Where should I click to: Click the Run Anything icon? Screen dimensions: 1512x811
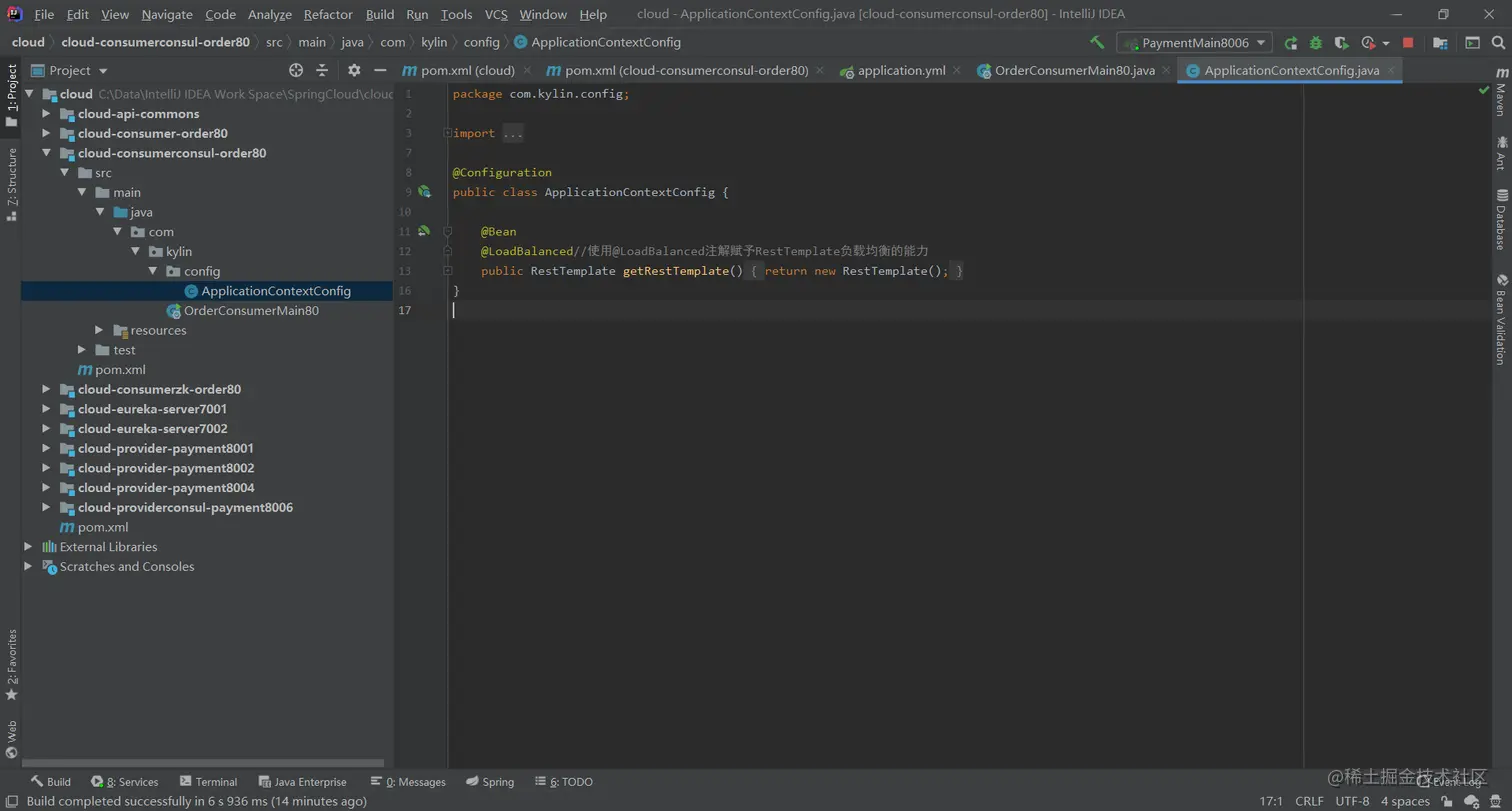tap(1472, 43)
